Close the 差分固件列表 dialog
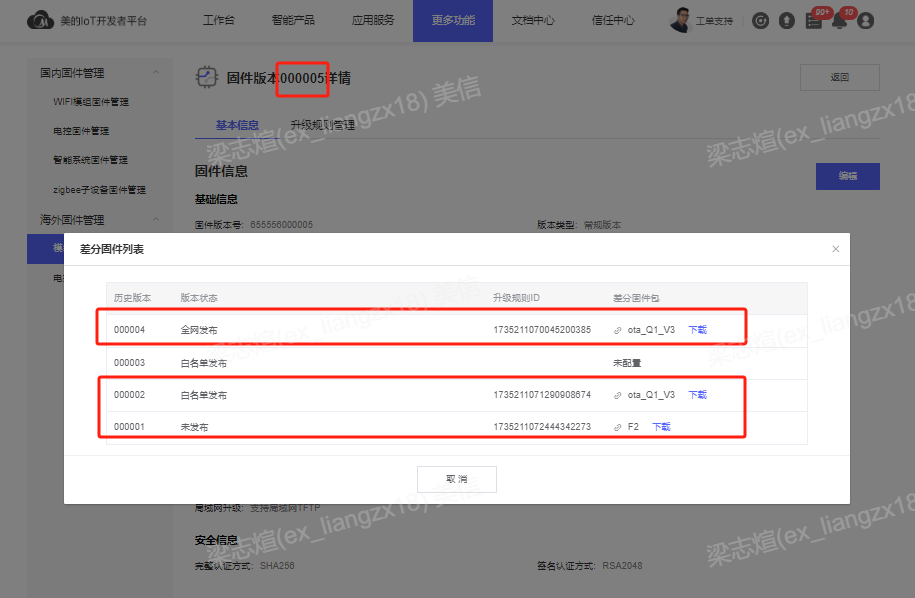Viewport: 915px width, 598px height. pos(836,249)
